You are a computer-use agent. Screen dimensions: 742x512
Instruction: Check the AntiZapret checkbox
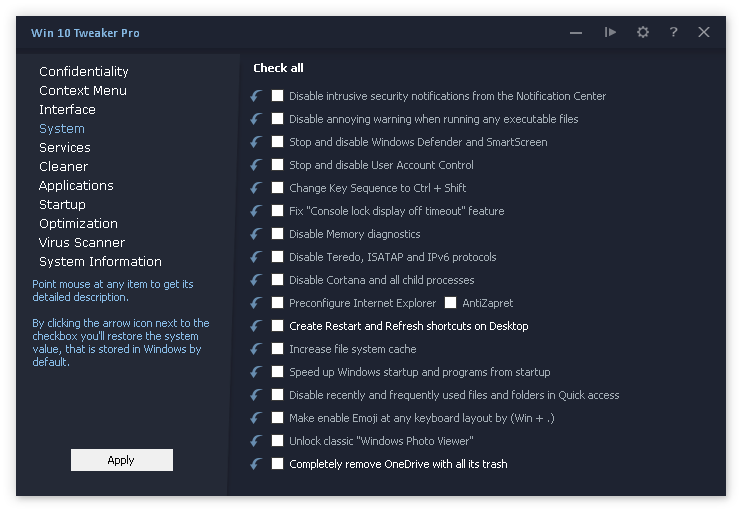(451, 303)
